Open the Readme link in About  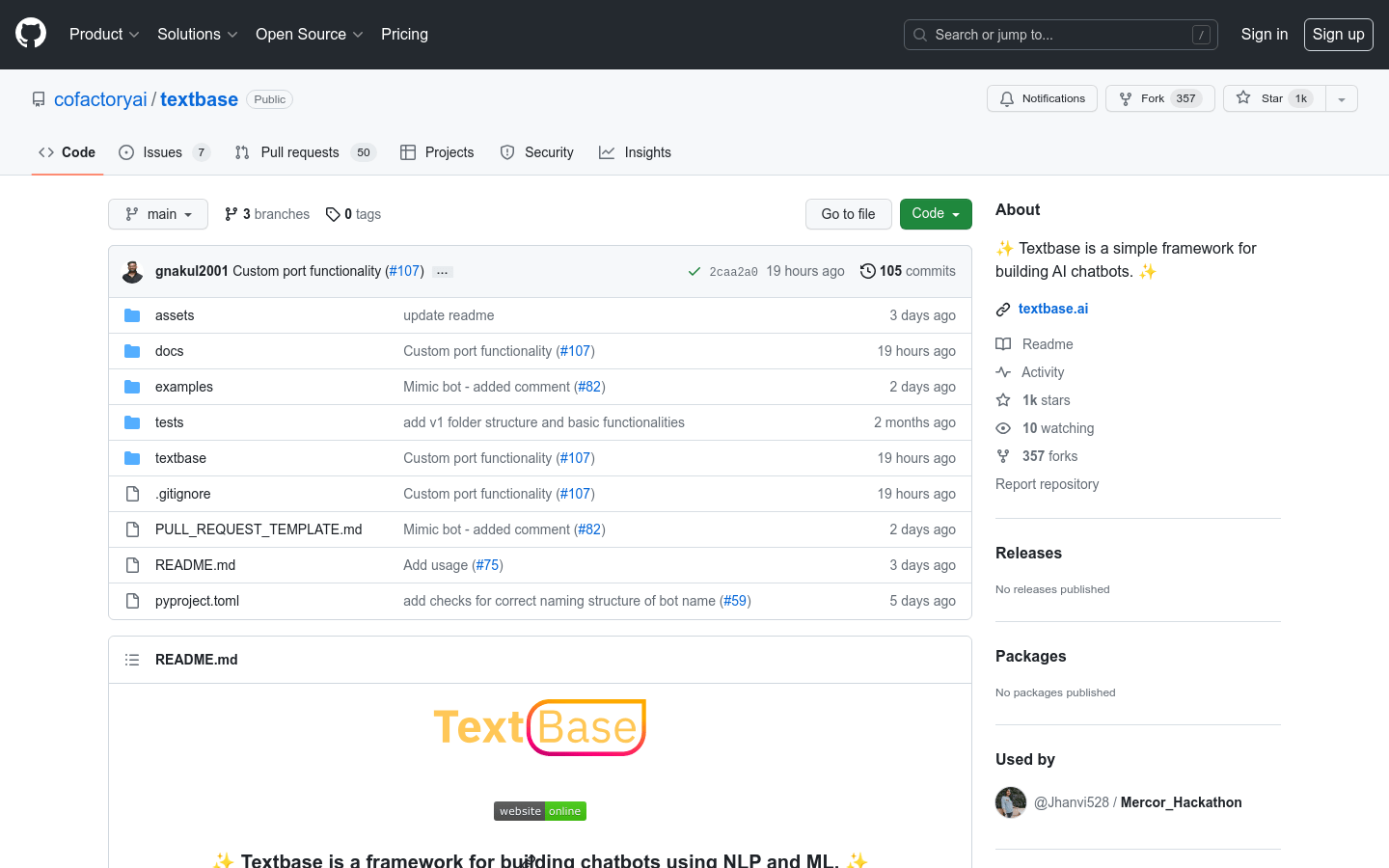pos(1034,344)
